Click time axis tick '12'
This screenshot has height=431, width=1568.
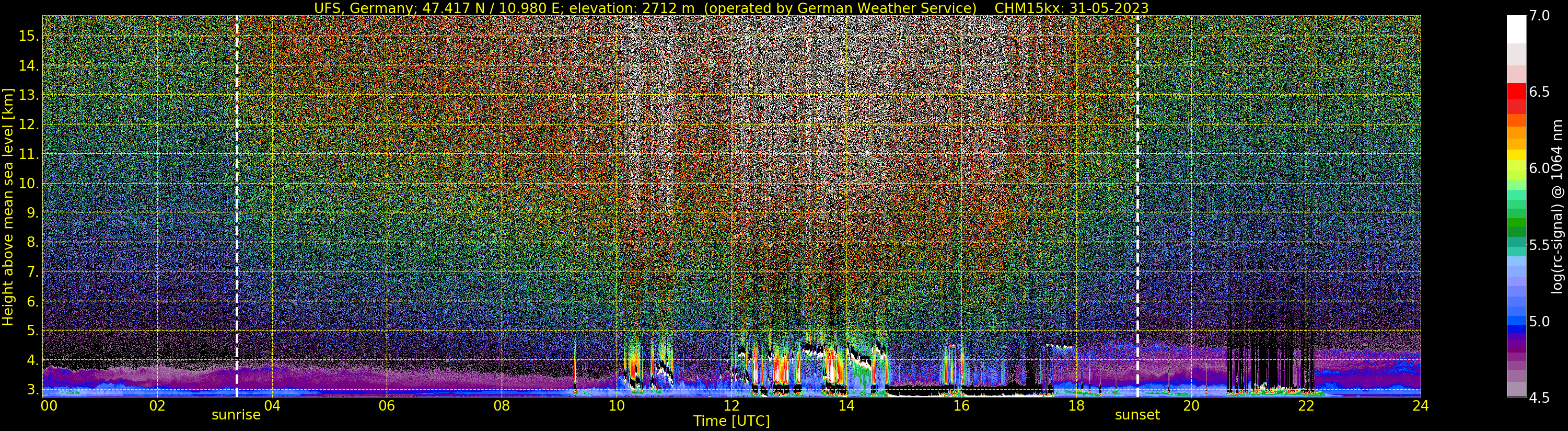(731, 405)
